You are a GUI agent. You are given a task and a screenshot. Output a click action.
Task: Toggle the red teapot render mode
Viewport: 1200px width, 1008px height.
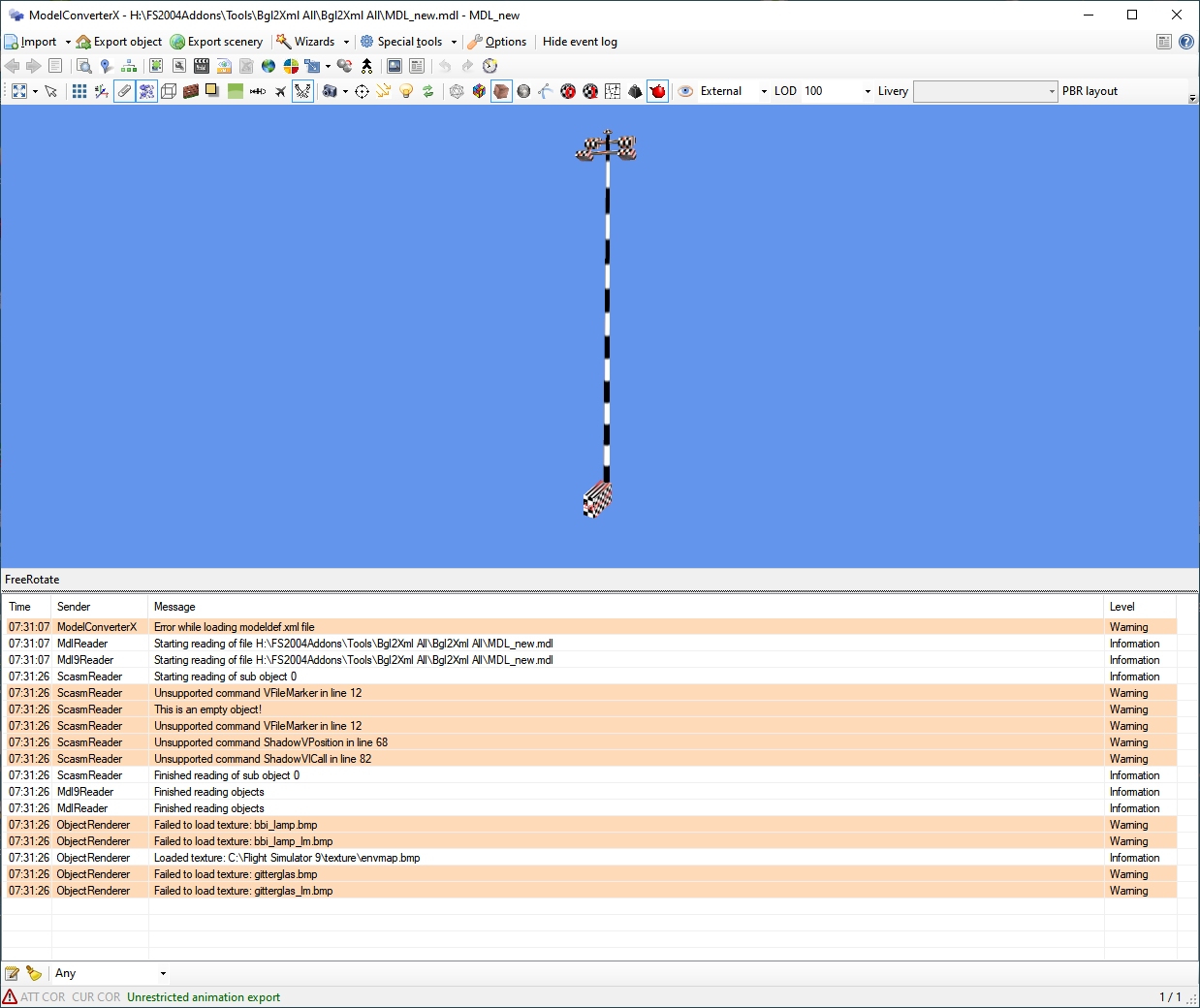tap(658, 91)
